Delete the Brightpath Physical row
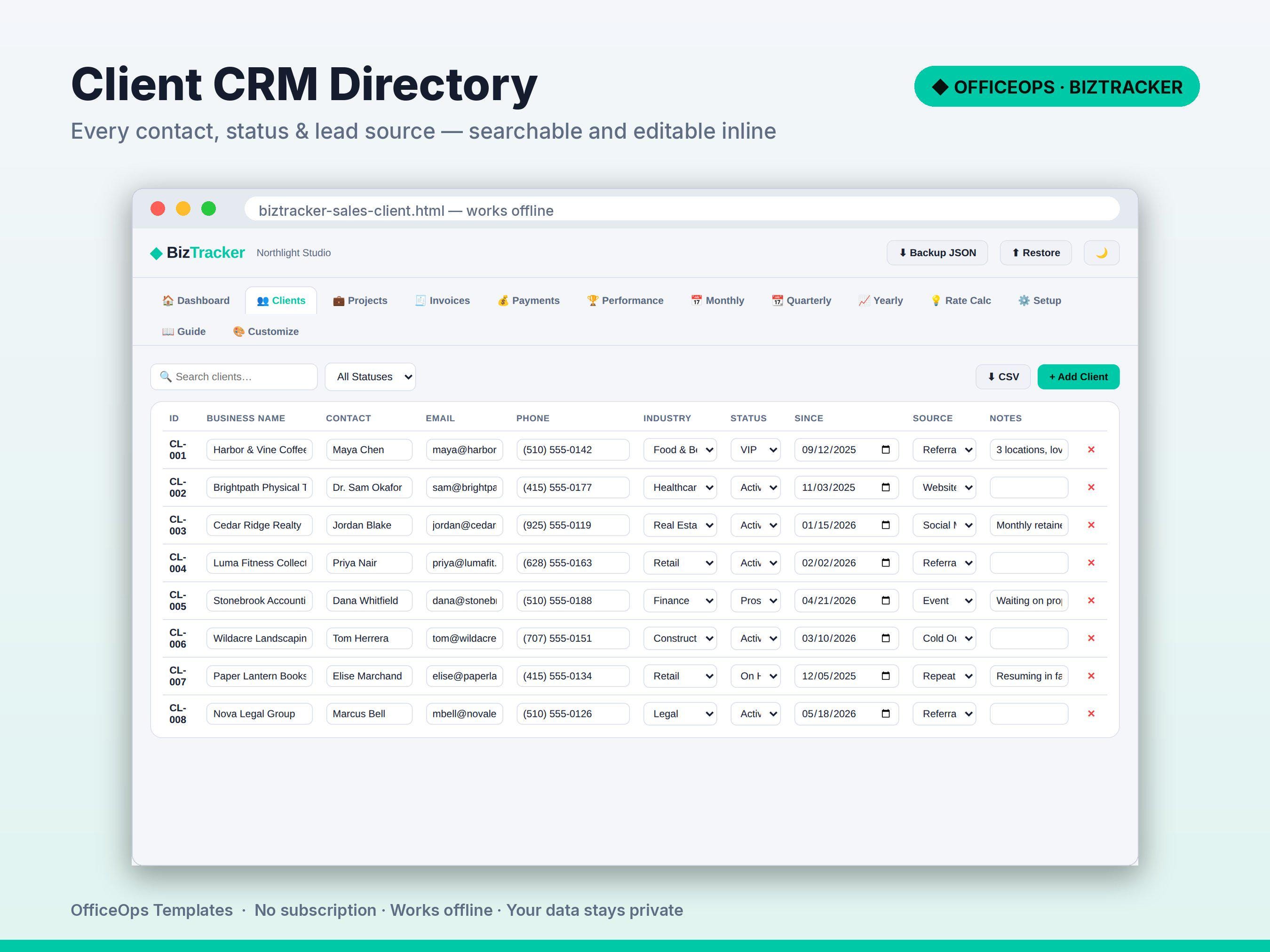This screenshot has width=1270, height=952. [x=1091, y=487]
